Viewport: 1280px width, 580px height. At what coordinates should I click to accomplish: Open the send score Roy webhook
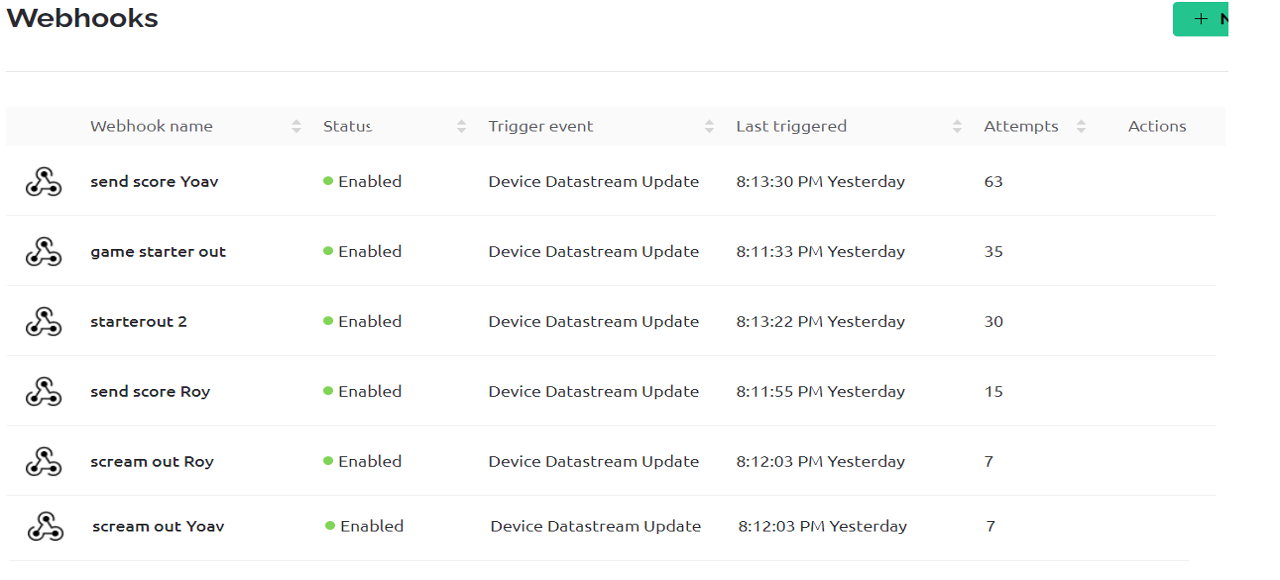150,392
